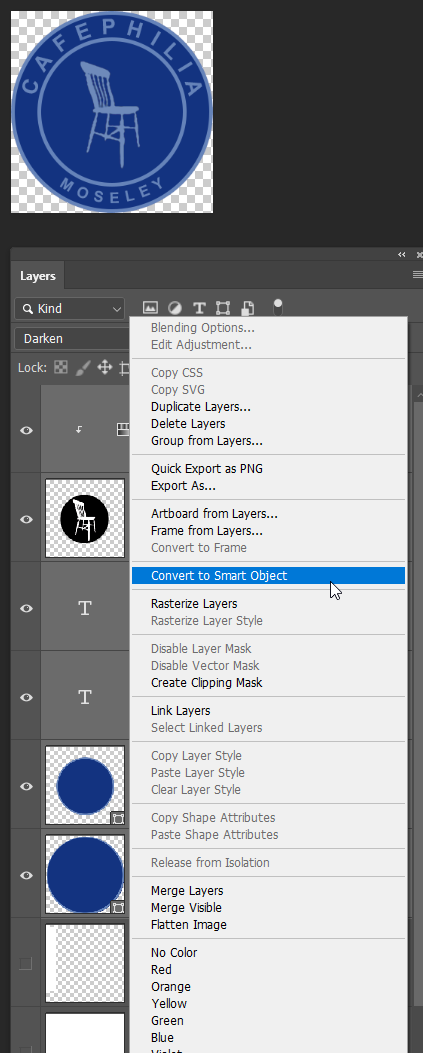The width and height of the screenshot is (423, 1053).
Task: Hide the top adjustment layer
Action: pos(26,430)
